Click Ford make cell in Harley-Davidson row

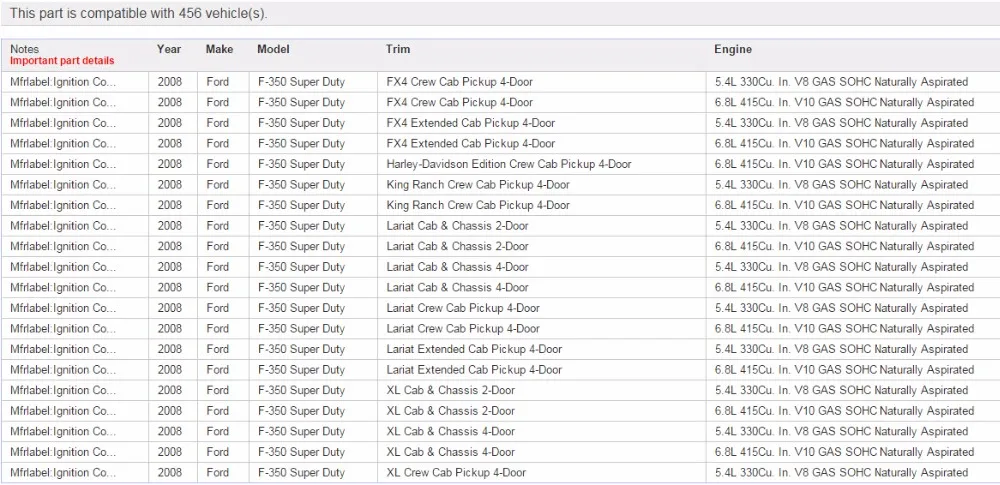(223, 164)
